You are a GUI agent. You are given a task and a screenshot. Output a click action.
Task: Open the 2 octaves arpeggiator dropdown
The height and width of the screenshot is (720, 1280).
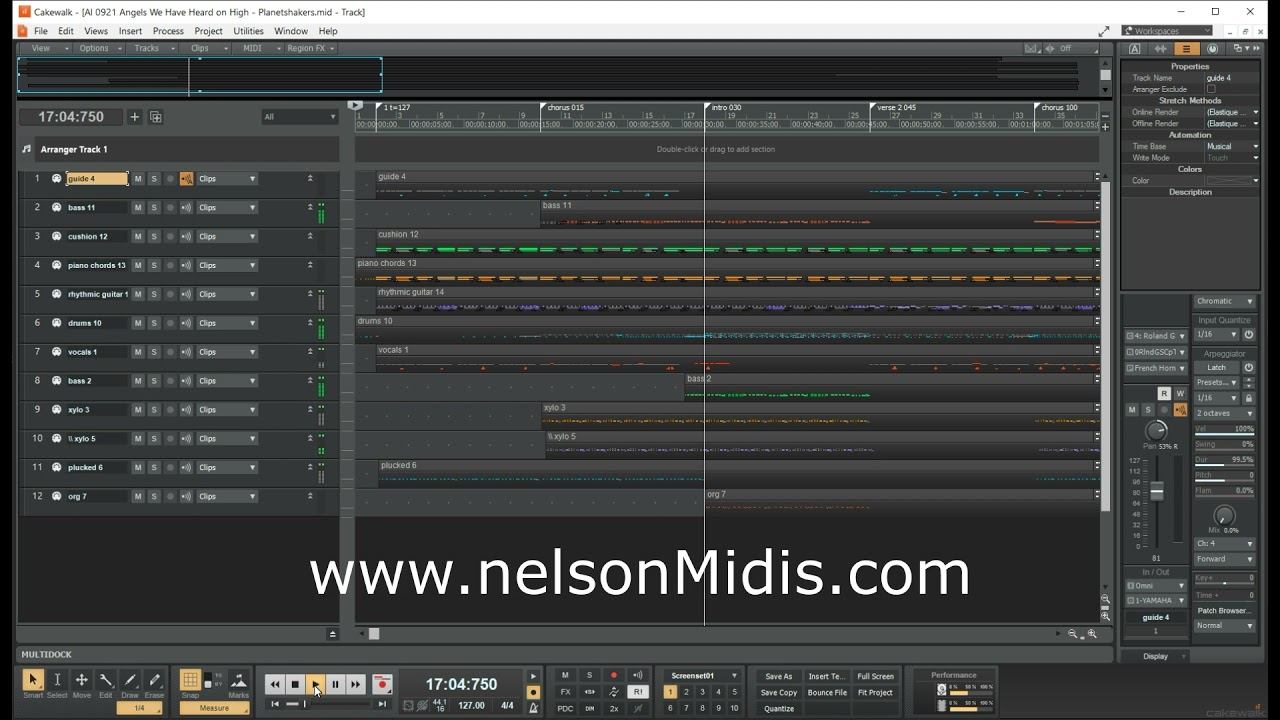pyautogui.click(x=1225, y=413)
